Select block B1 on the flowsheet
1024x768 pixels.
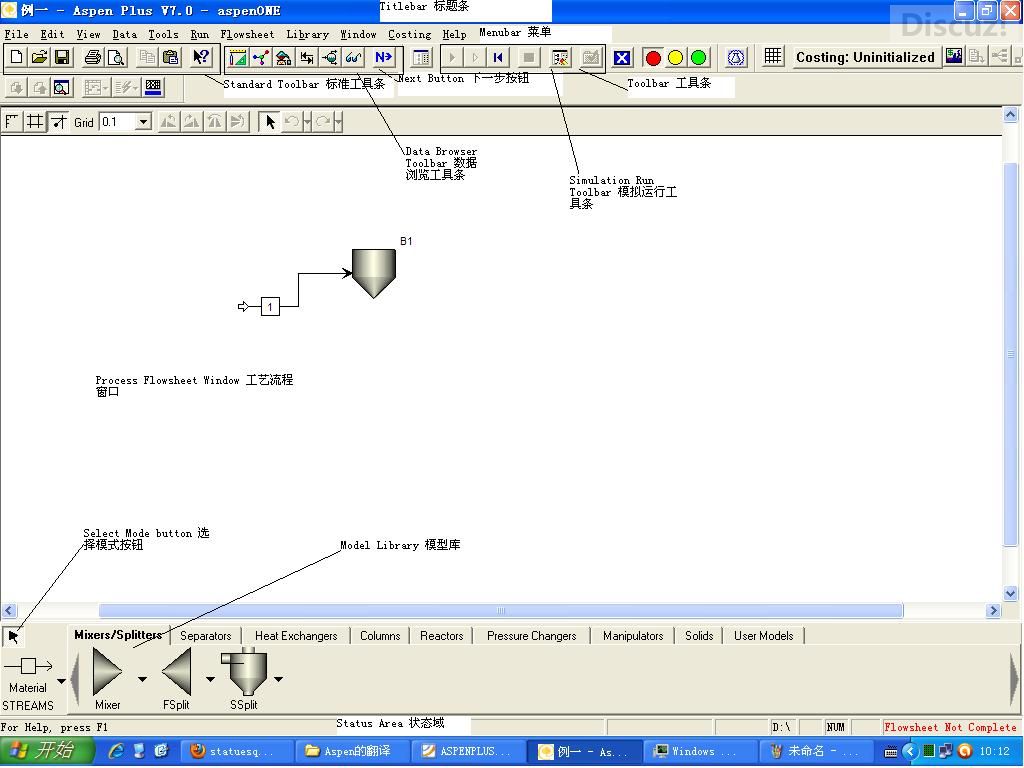[x=374, y=273]
